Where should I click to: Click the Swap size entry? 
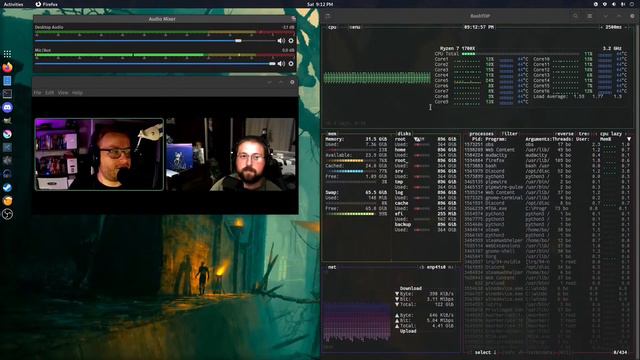click(x=356, y=192)
